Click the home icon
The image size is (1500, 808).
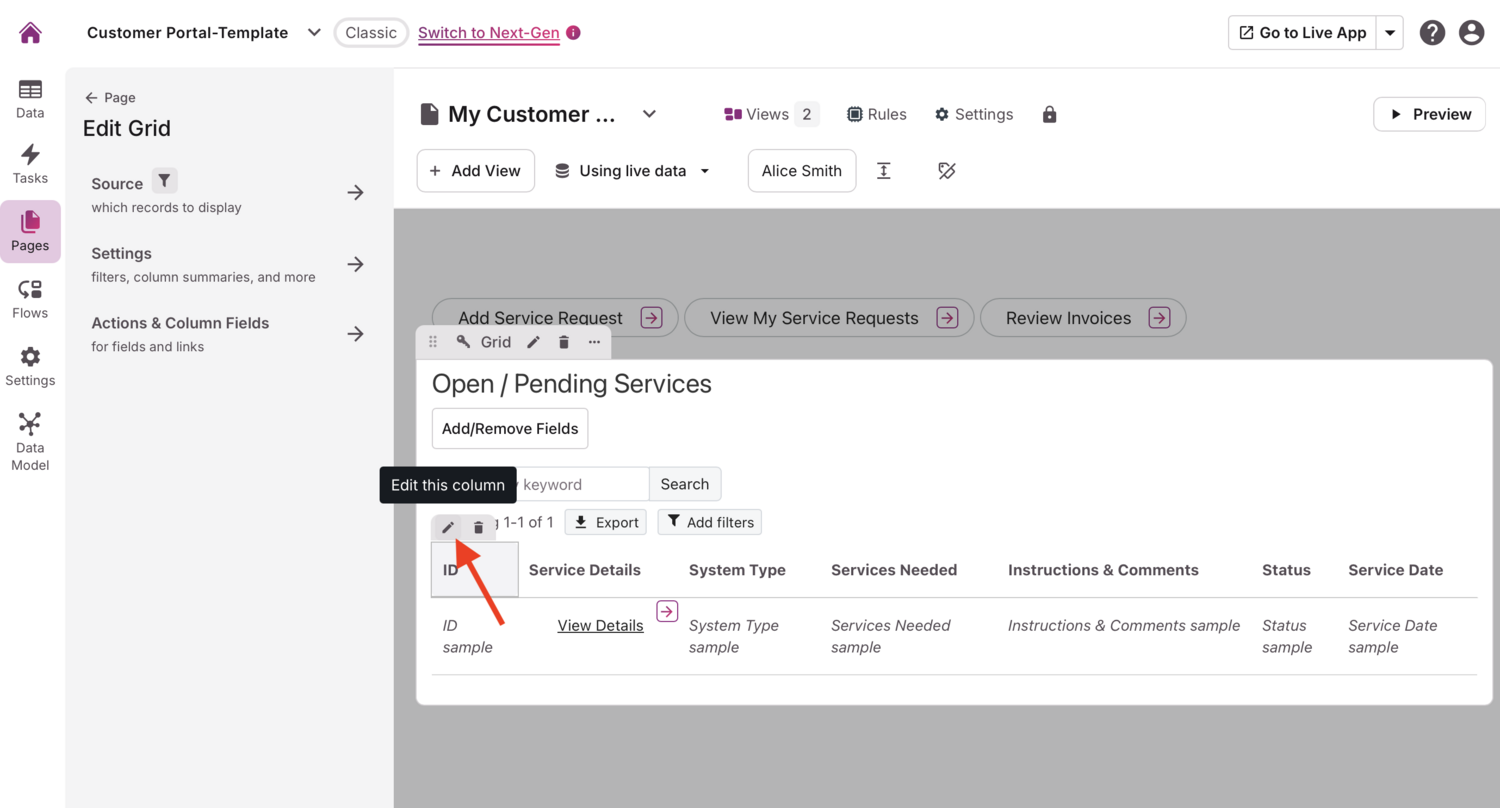[30, 33]
